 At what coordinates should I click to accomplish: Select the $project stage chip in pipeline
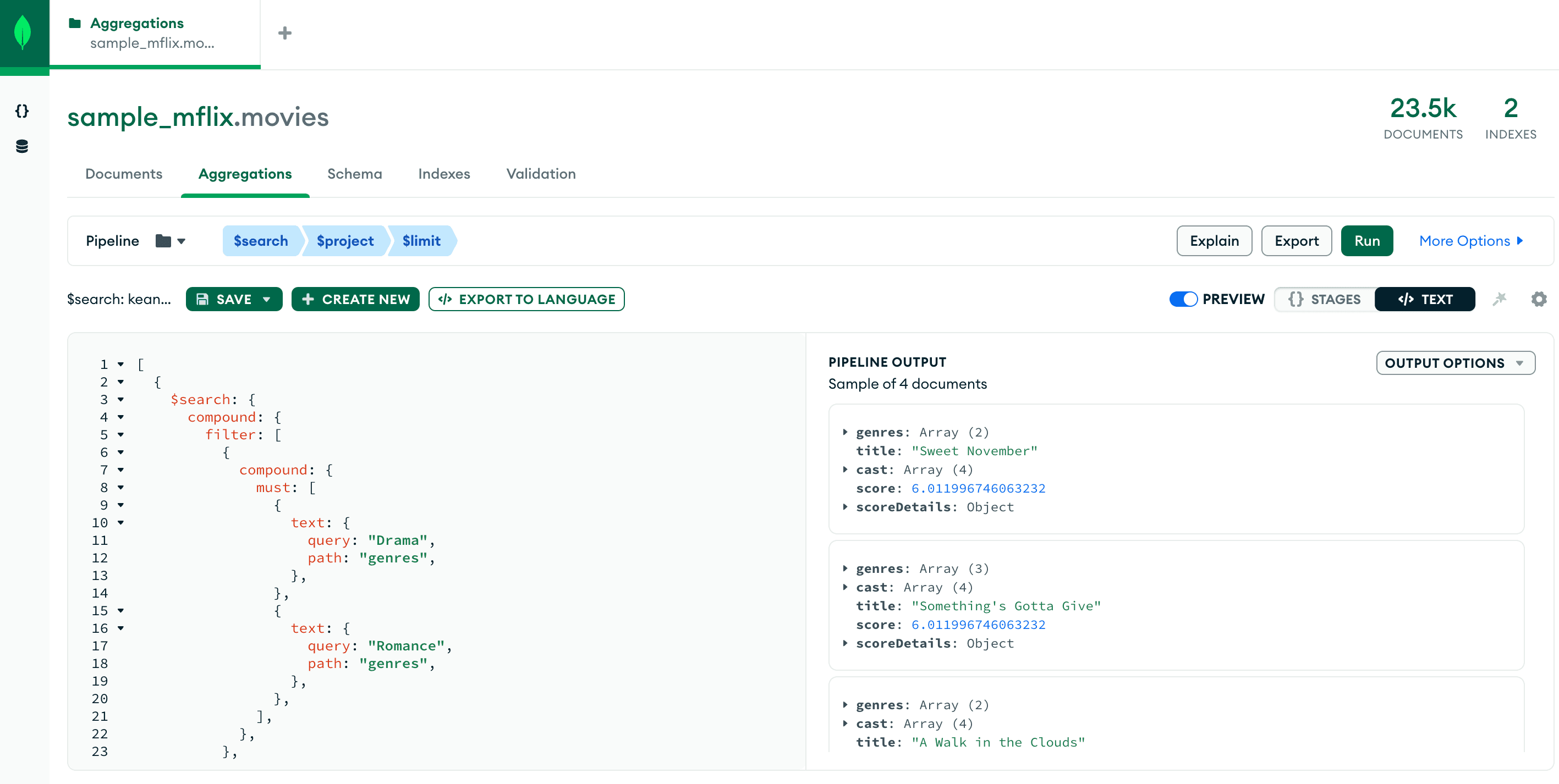pos(345,241)
